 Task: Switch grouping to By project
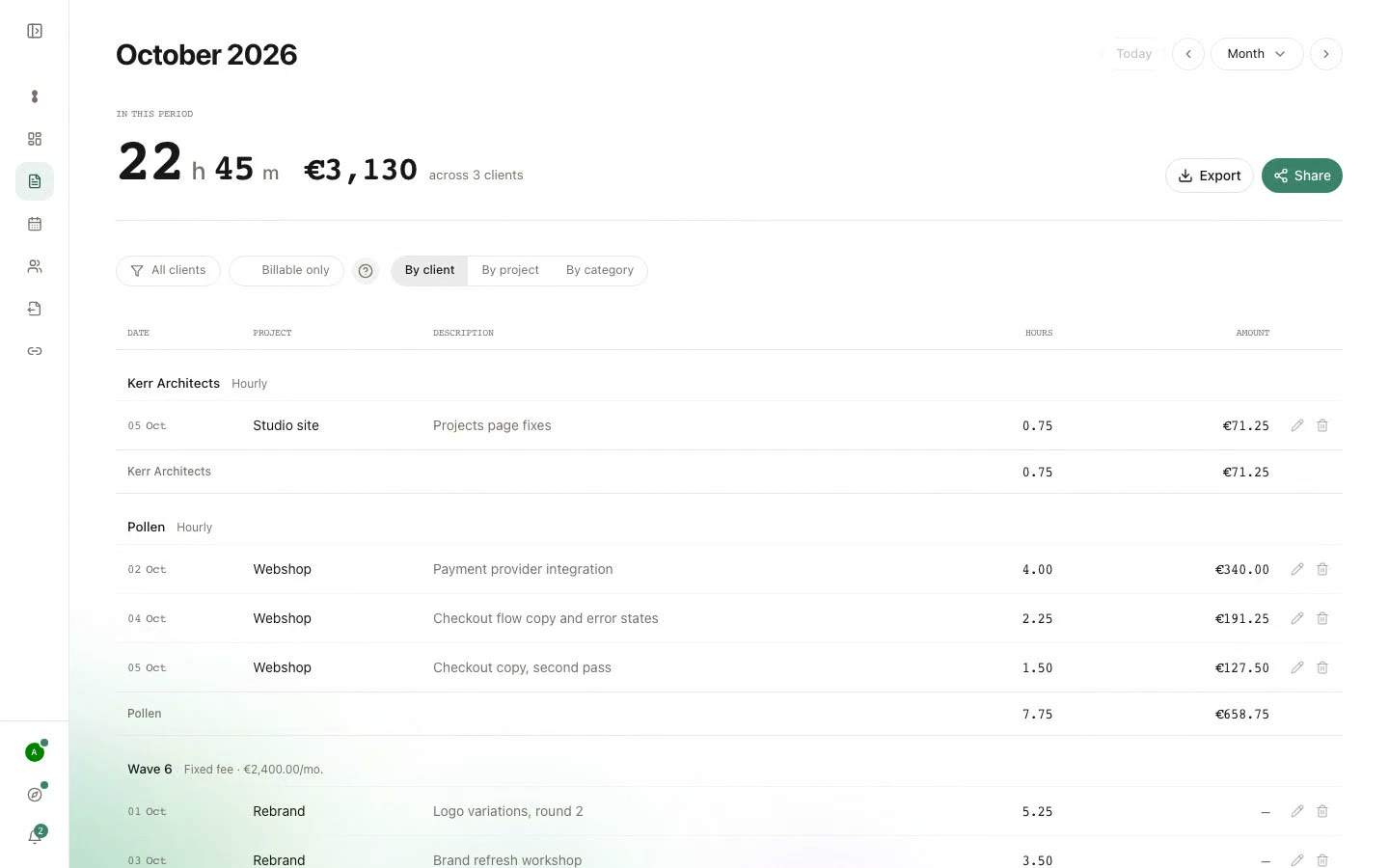[510, 271]
